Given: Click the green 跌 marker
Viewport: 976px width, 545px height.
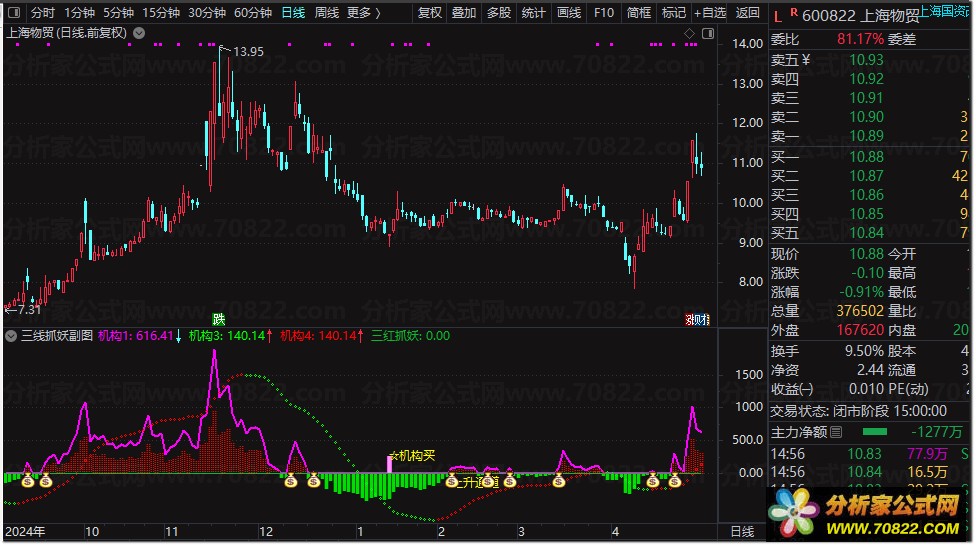Looking at the screenshot, I should [x=218, y=319].
